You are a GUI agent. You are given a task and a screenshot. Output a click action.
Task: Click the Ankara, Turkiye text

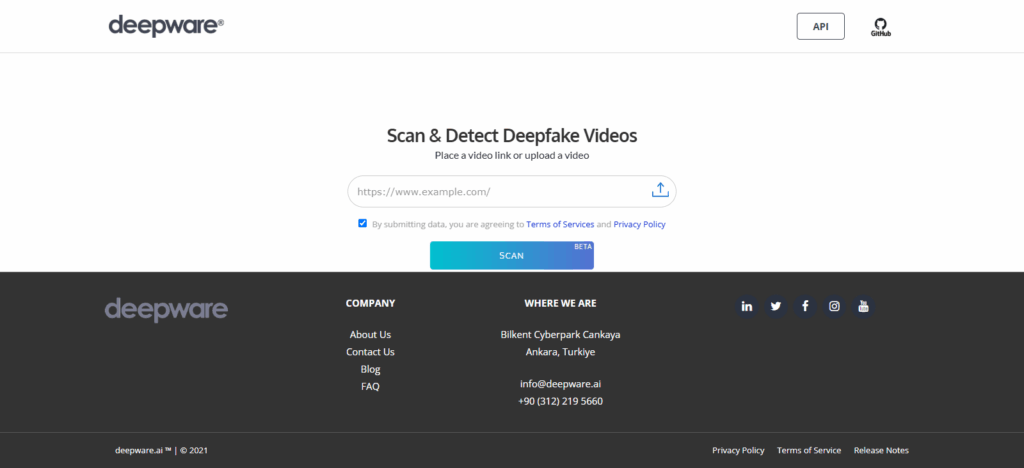click(x=560, y=352)
